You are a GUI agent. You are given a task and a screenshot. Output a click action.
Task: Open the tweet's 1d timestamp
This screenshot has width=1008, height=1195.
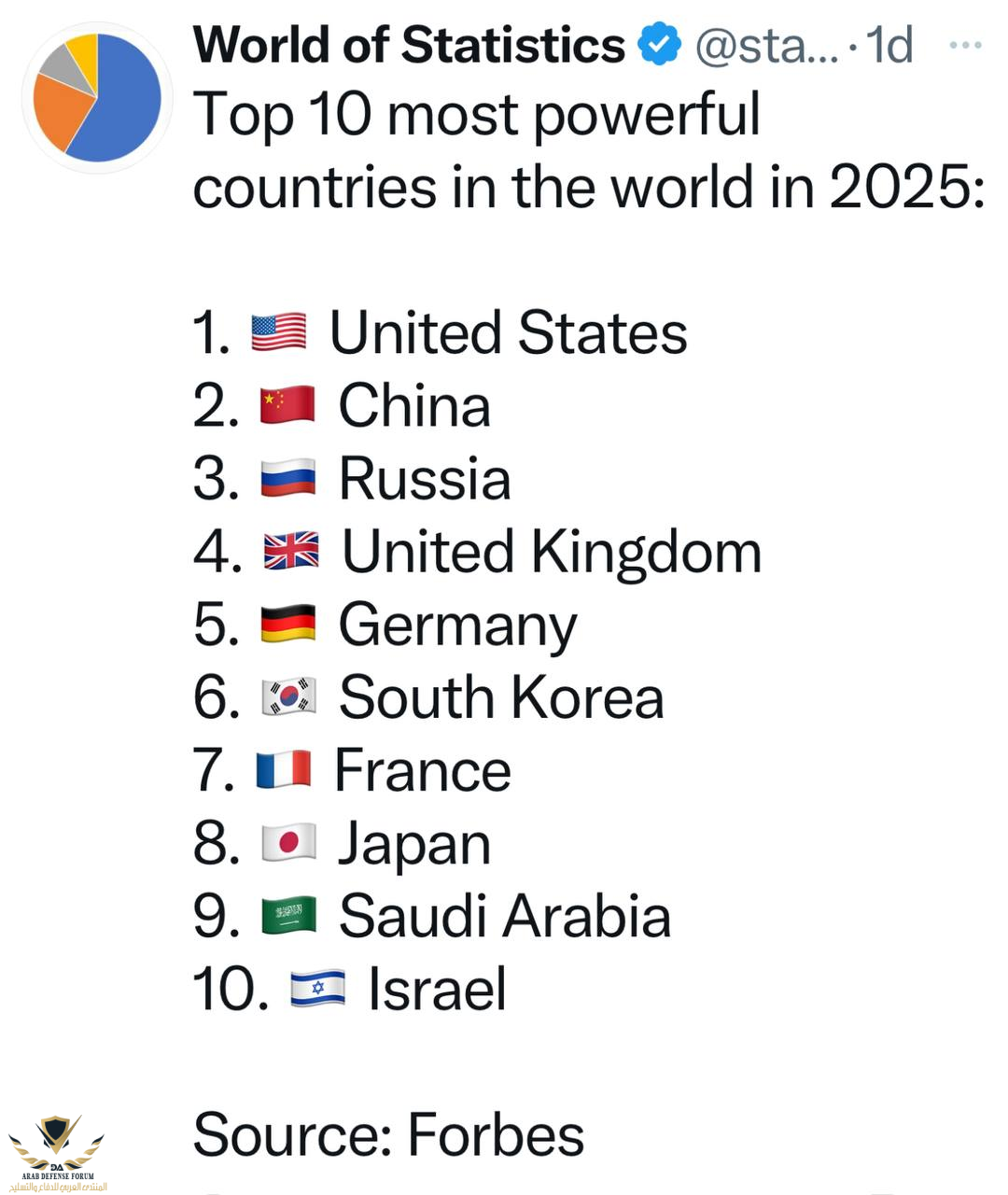[889, 45]
